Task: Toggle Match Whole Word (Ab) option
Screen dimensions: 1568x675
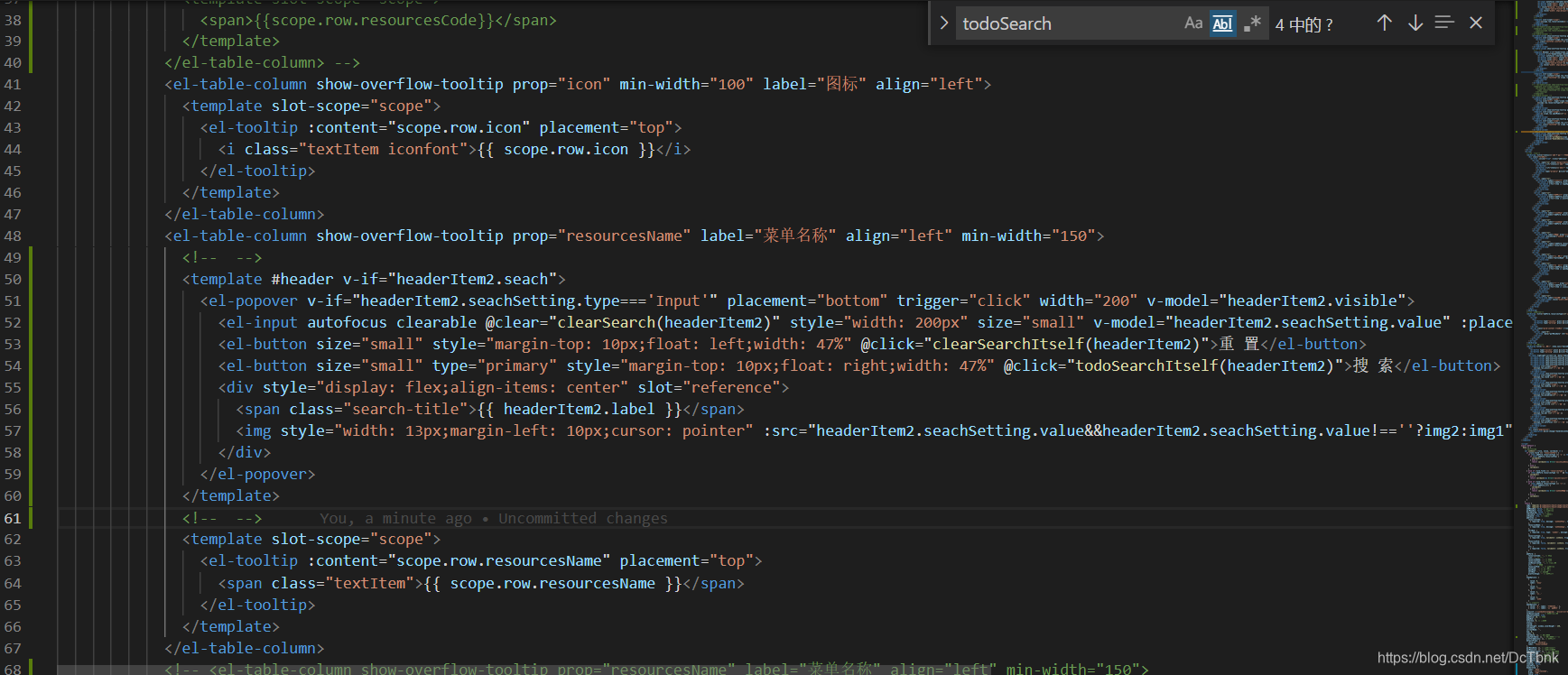Action: (1222, 23)
